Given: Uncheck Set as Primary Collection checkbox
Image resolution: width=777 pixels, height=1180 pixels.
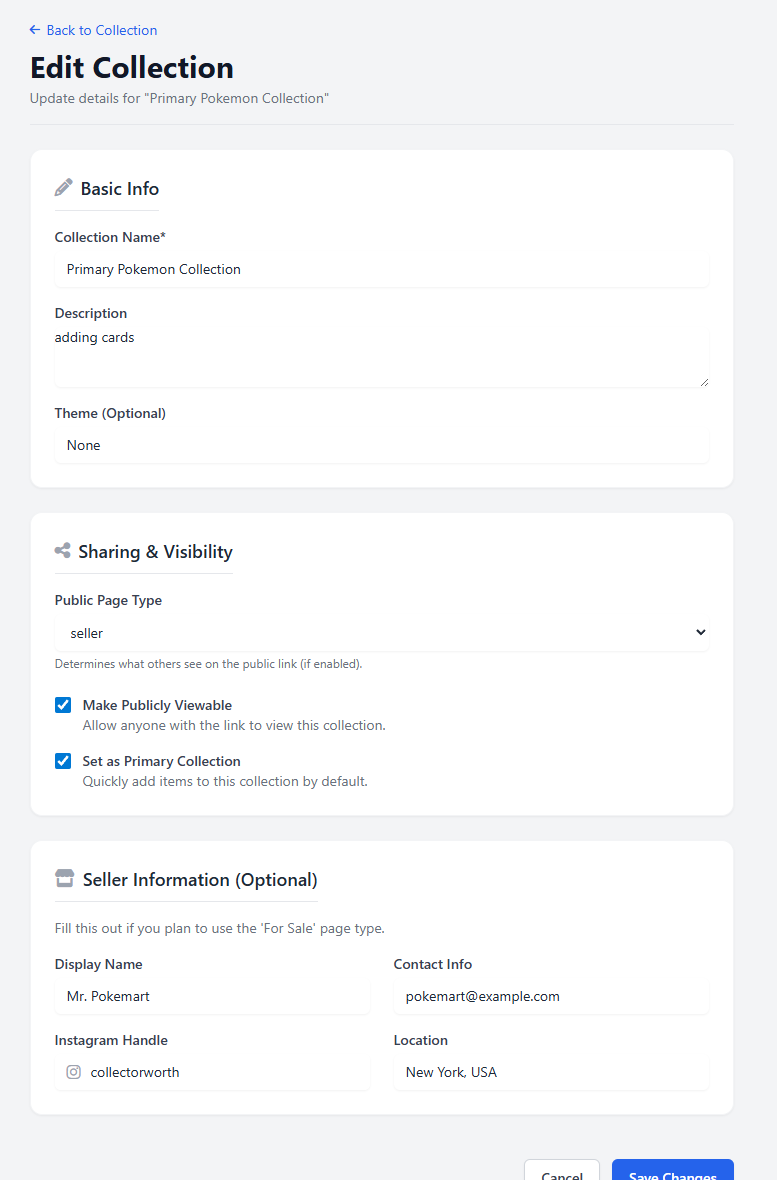Looking at the screenshot, I should pos(63,761).
